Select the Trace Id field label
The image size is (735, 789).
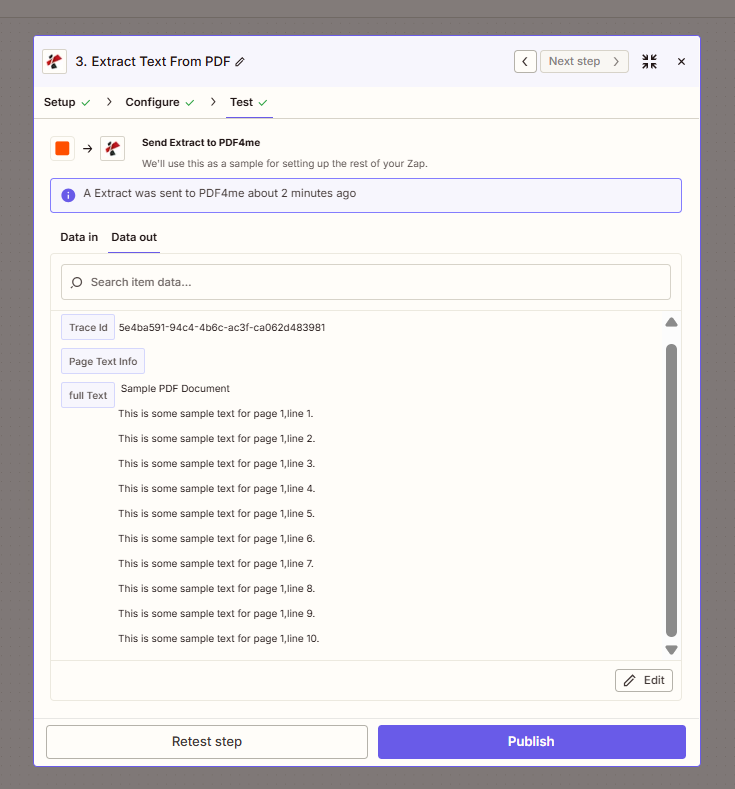pos(88,327)
